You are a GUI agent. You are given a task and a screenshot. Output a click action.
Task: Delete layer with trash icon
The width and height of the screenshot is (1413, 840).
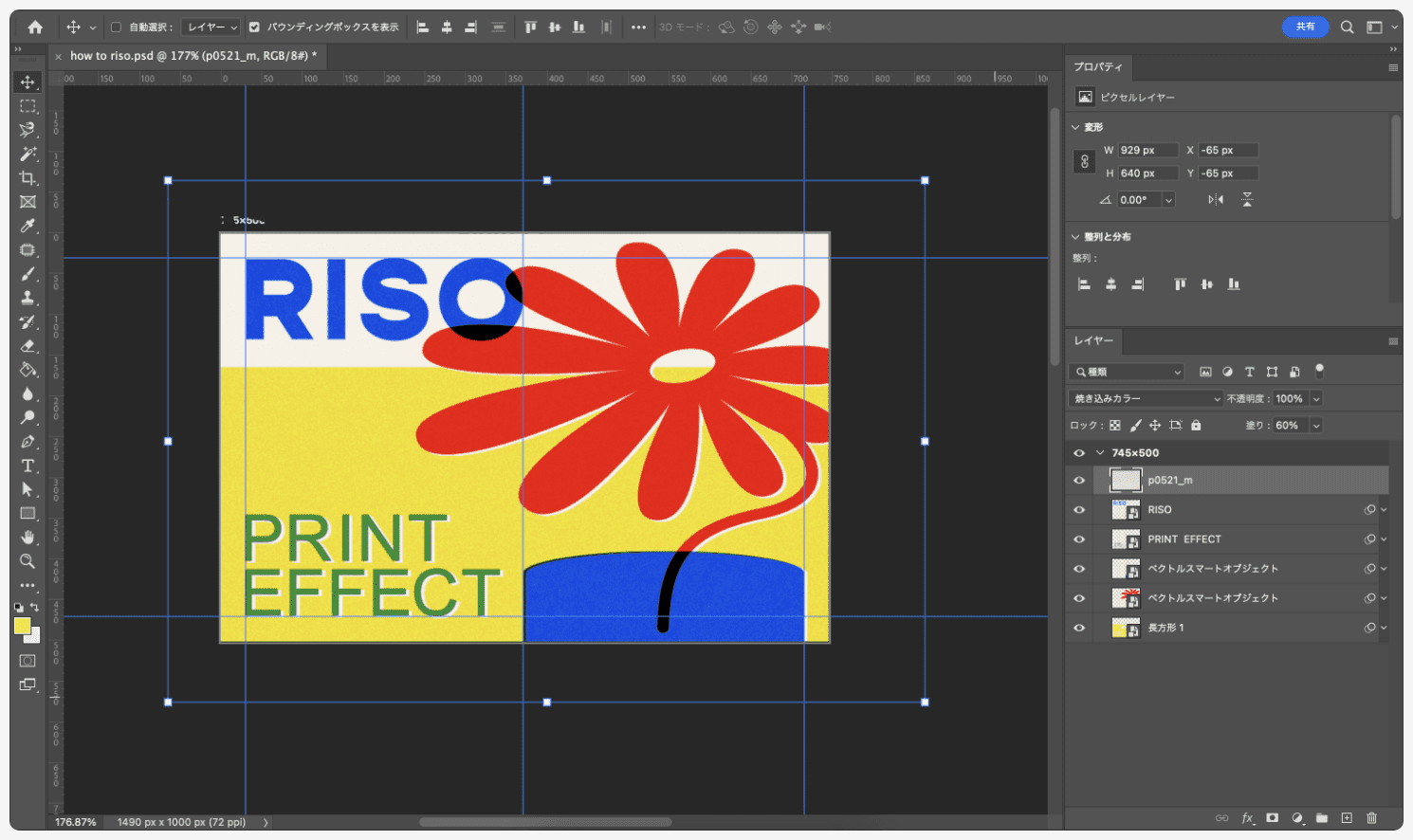click(1371, 818)
